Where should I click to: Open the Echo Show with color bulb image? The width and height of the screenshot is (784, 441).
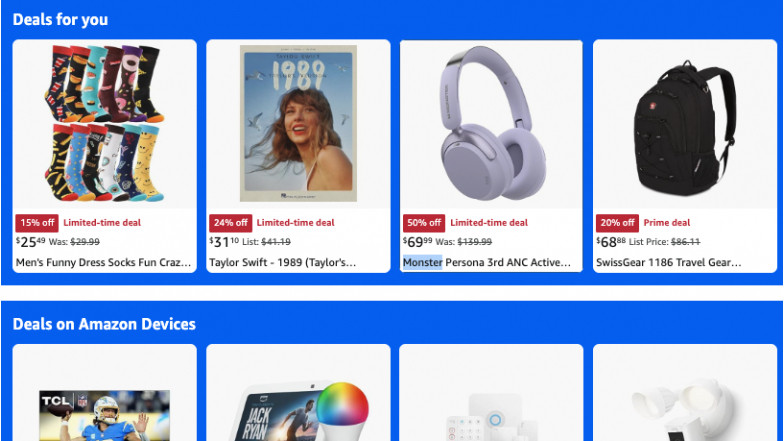(x=300, y=412)
